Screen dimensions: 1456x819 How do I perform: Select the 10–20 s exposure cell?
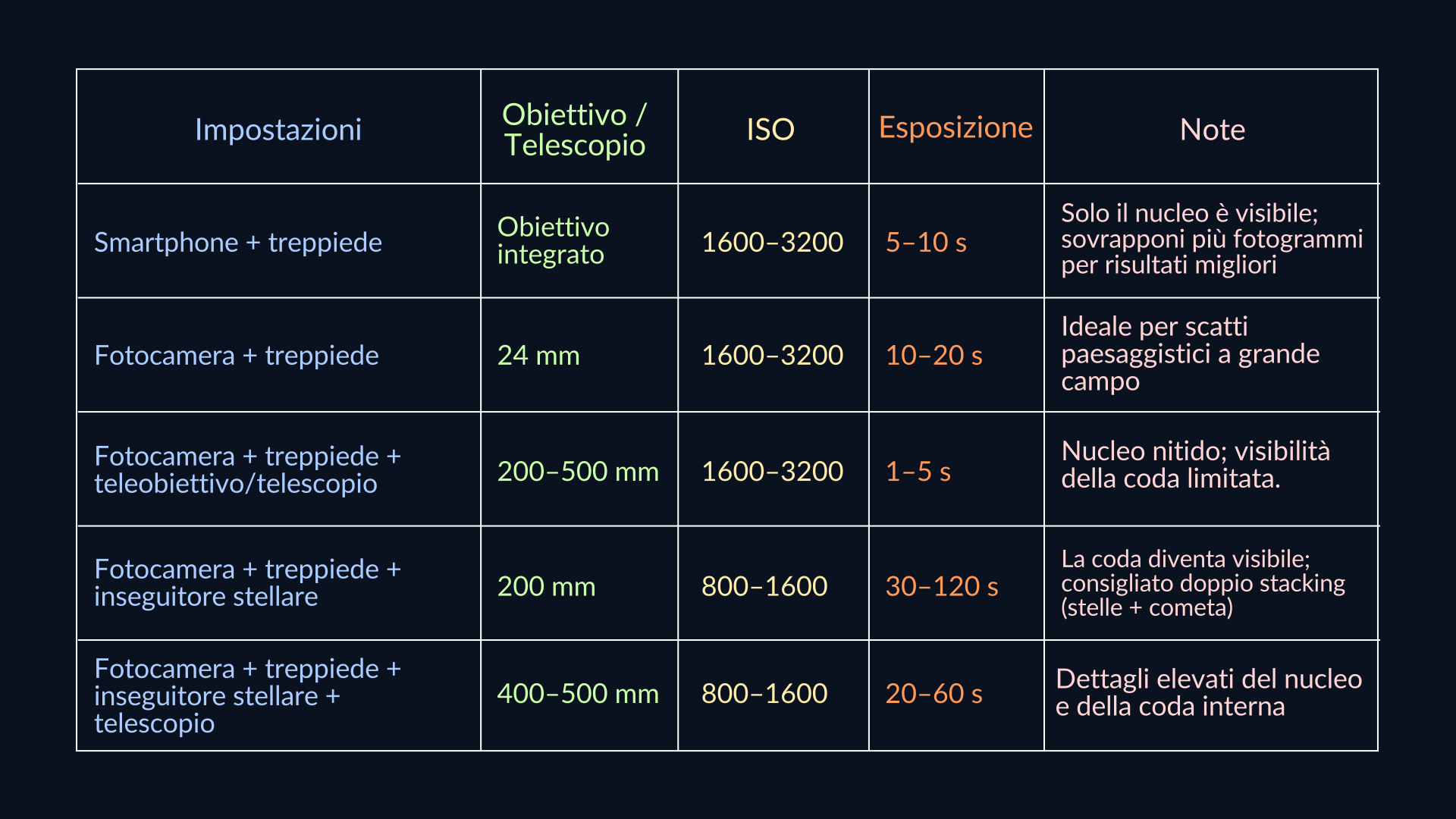(x=934, y=356)
